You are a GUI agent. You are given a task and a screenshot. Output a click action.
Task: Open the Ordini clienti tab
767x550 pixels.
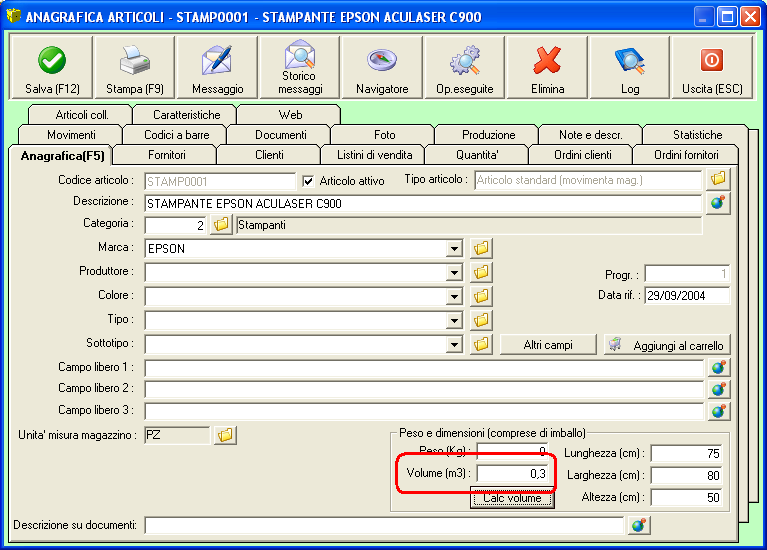click(583, 155)
